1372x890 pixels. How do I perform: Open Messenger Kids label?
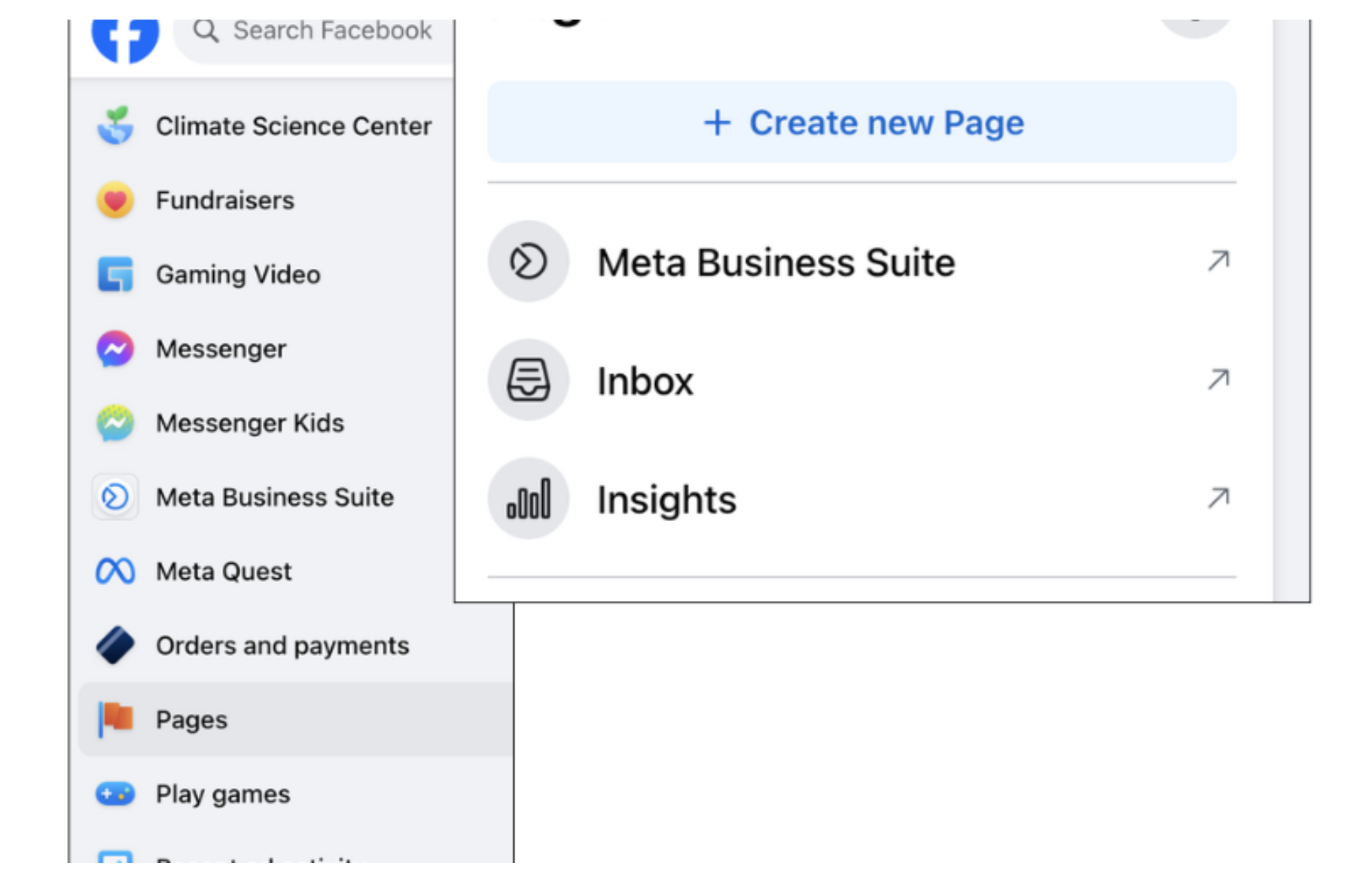click(x=250, y=423)
